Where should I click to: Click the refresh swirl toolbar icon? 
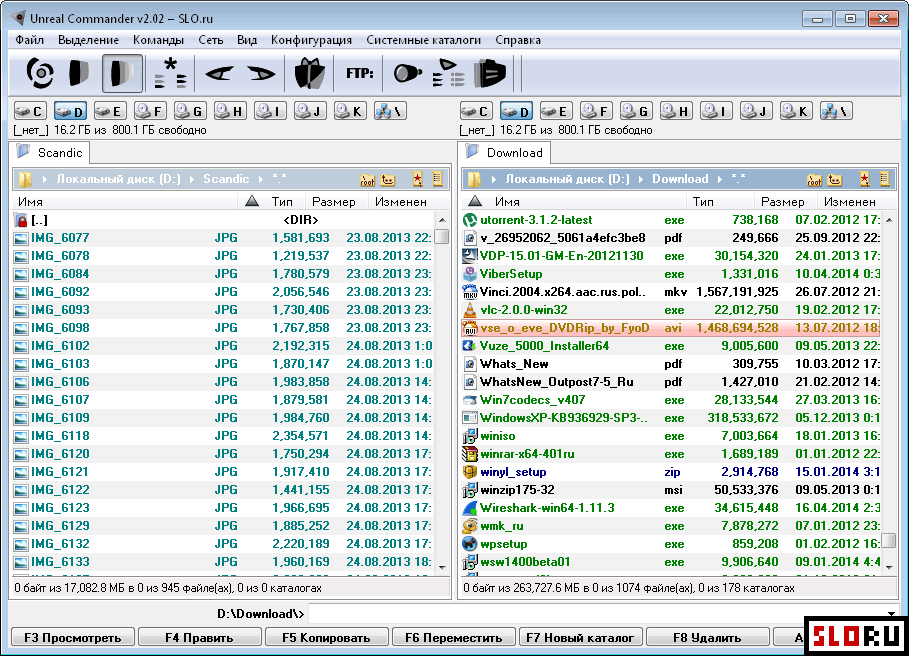pos(40,73)
